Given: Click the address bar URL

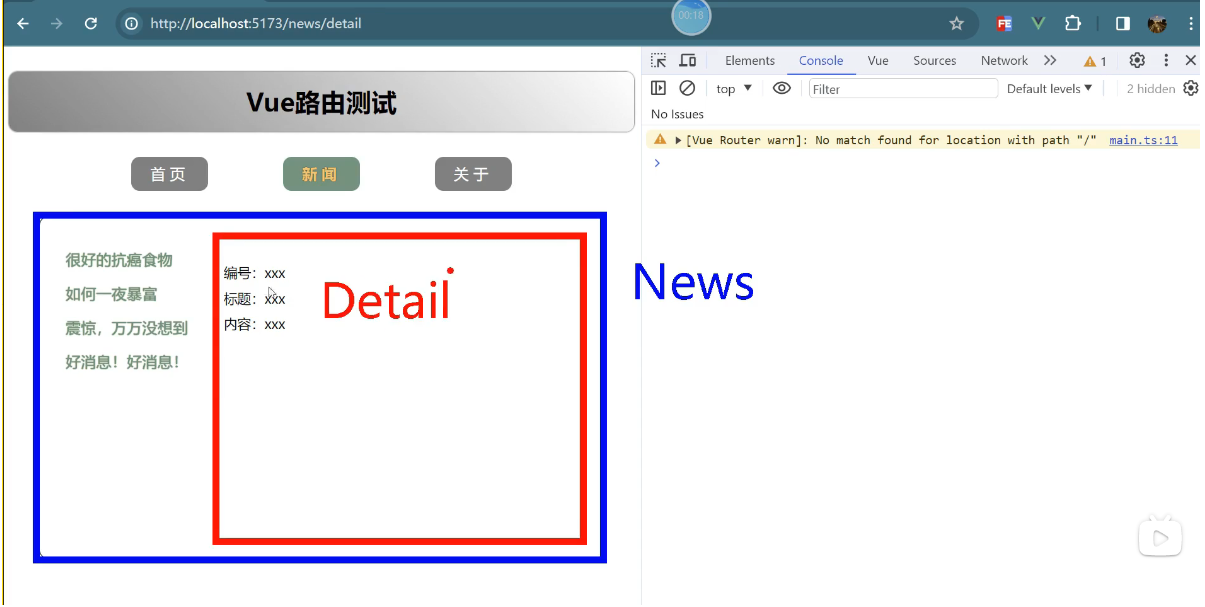Looking at the screenshot, I should (x=256, y=23).
